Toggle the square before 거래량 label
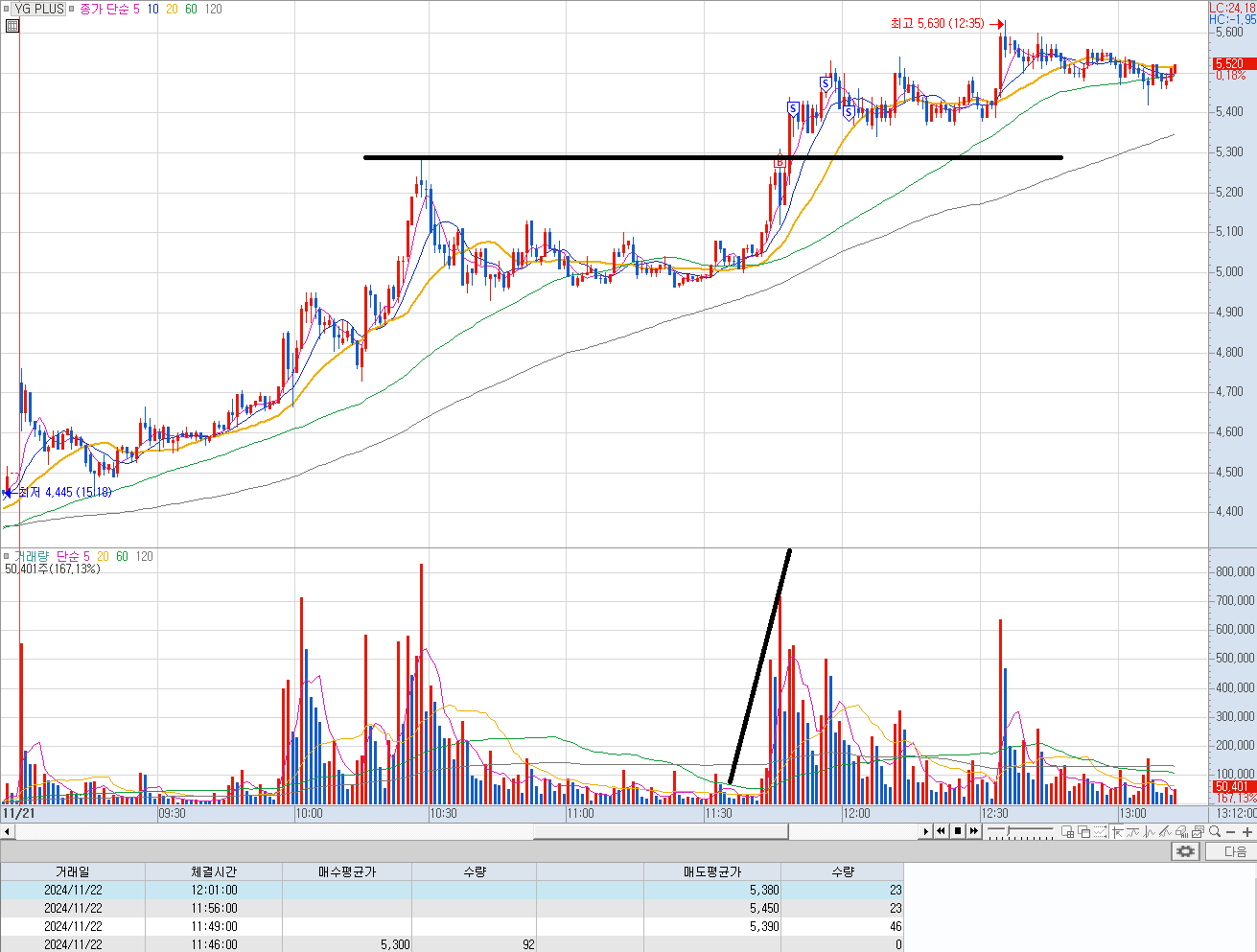The height and width of the screenshot is (952, 1257). click(x=7, y=556)
